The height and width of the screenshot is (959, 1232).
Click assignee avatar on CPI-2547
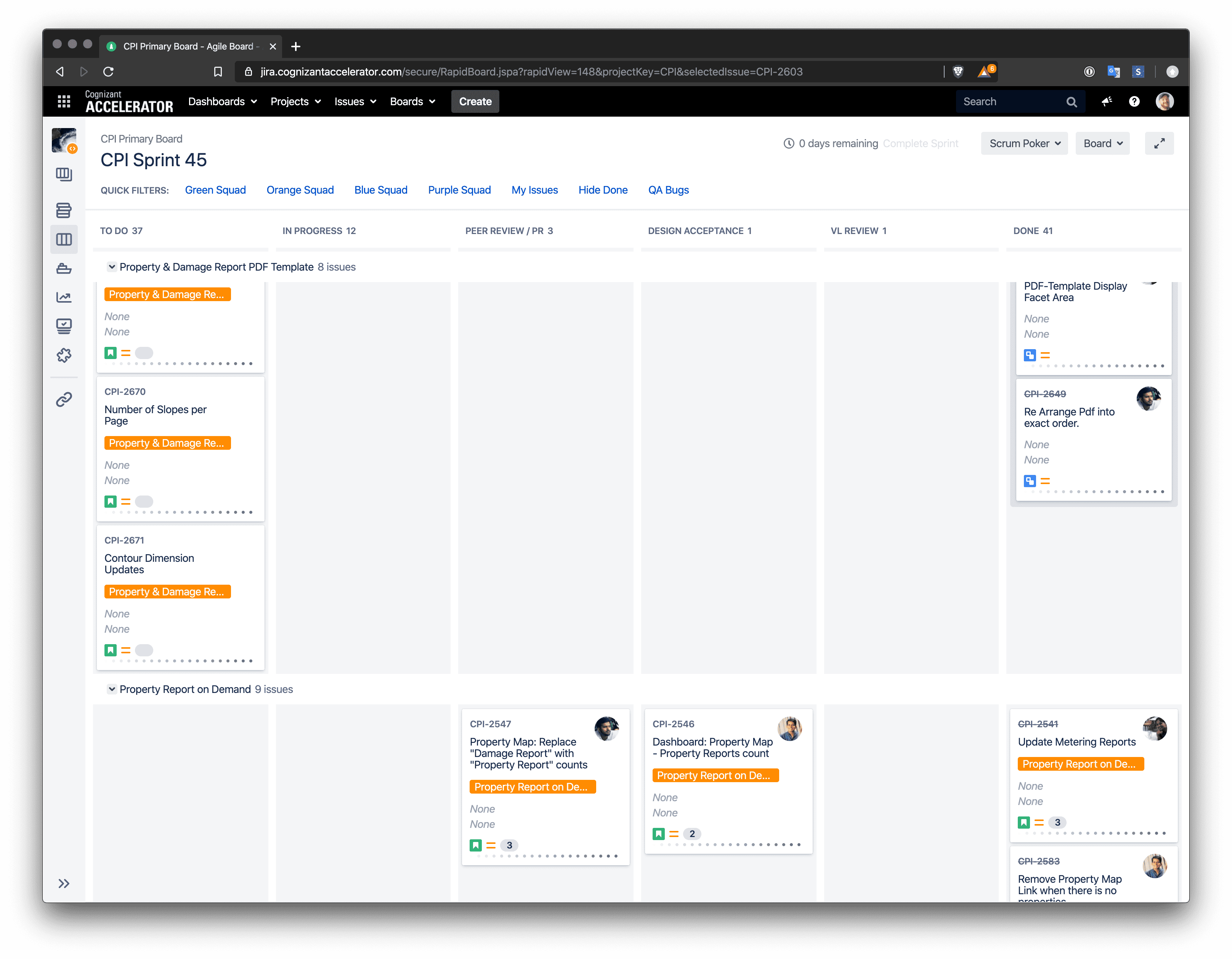point(606,729)
